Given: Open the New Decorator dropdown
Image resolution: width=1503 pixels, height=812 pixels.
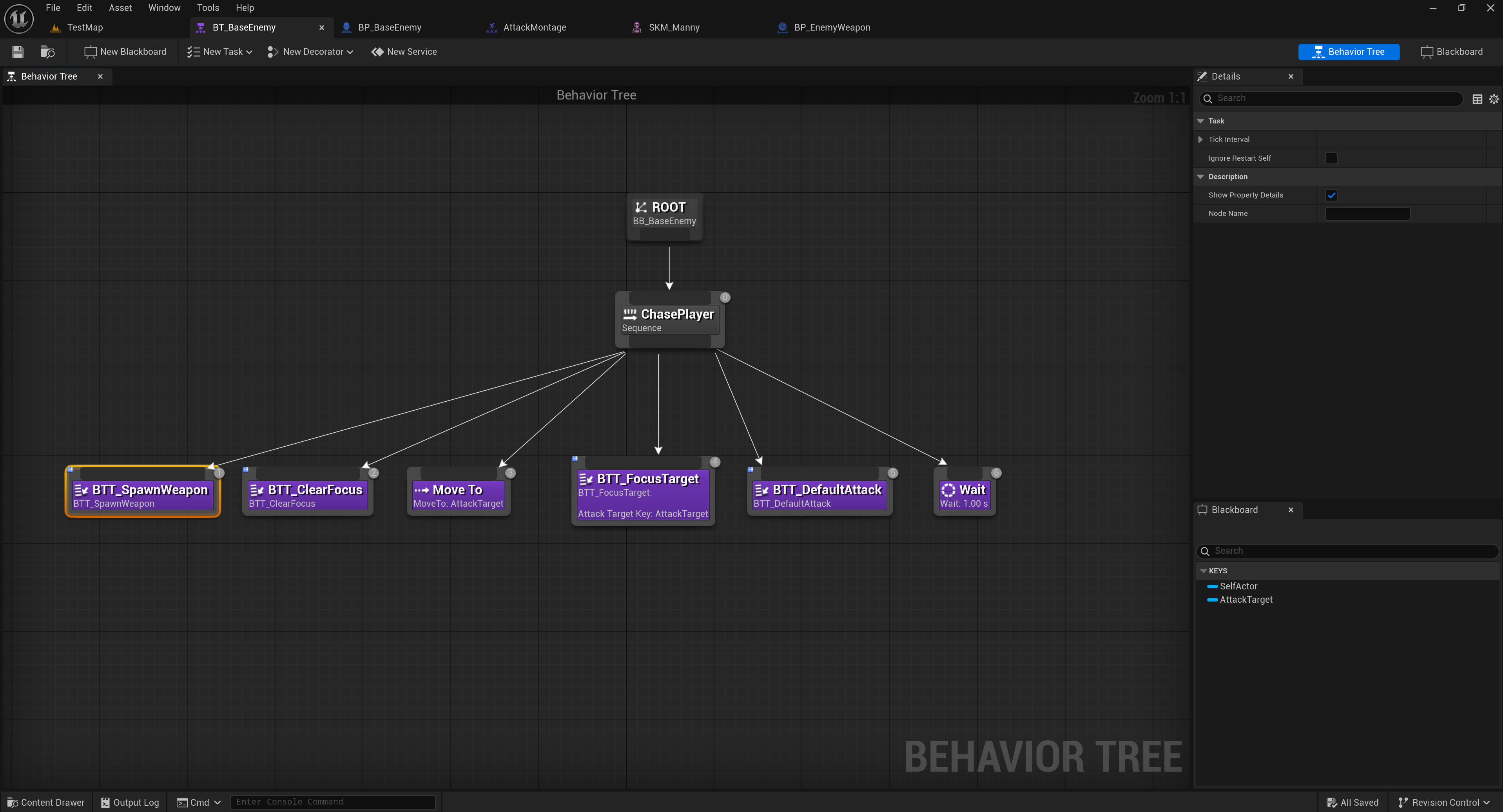Looking at the screenshot, I should pos(310,52).
